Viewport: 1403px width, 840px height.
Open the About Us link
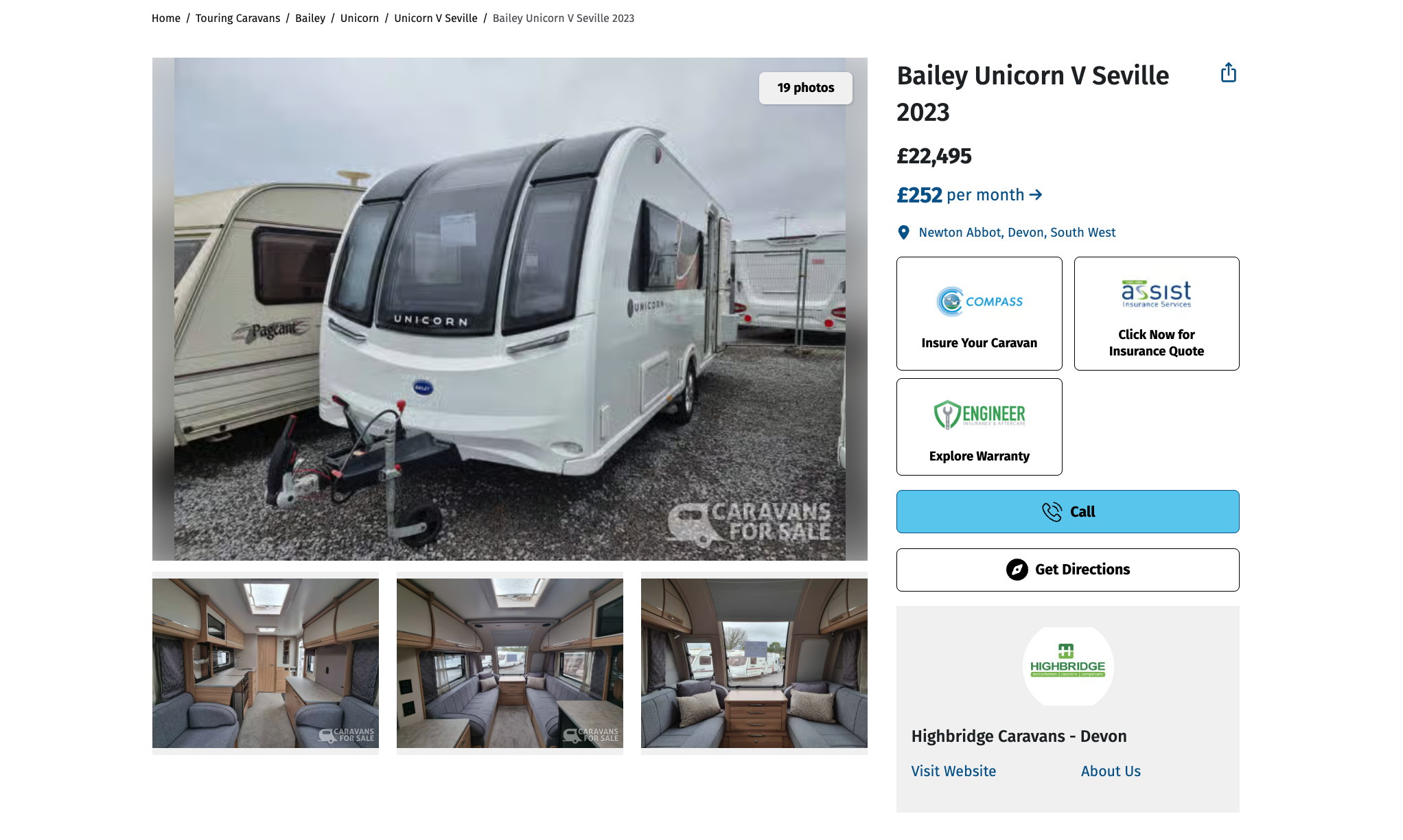[1111, 771]
